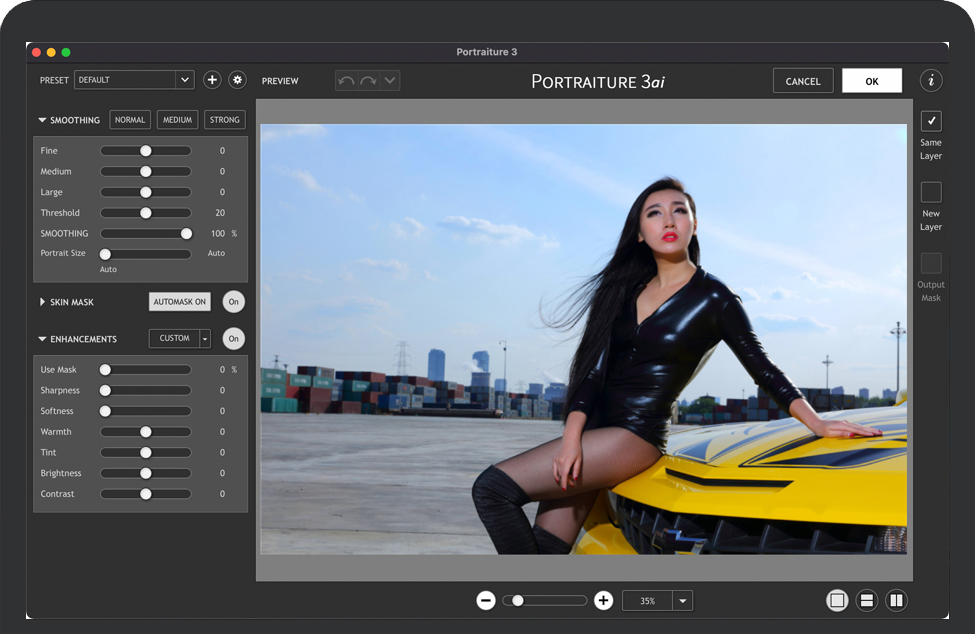Open preset settings gear icon

237,80
